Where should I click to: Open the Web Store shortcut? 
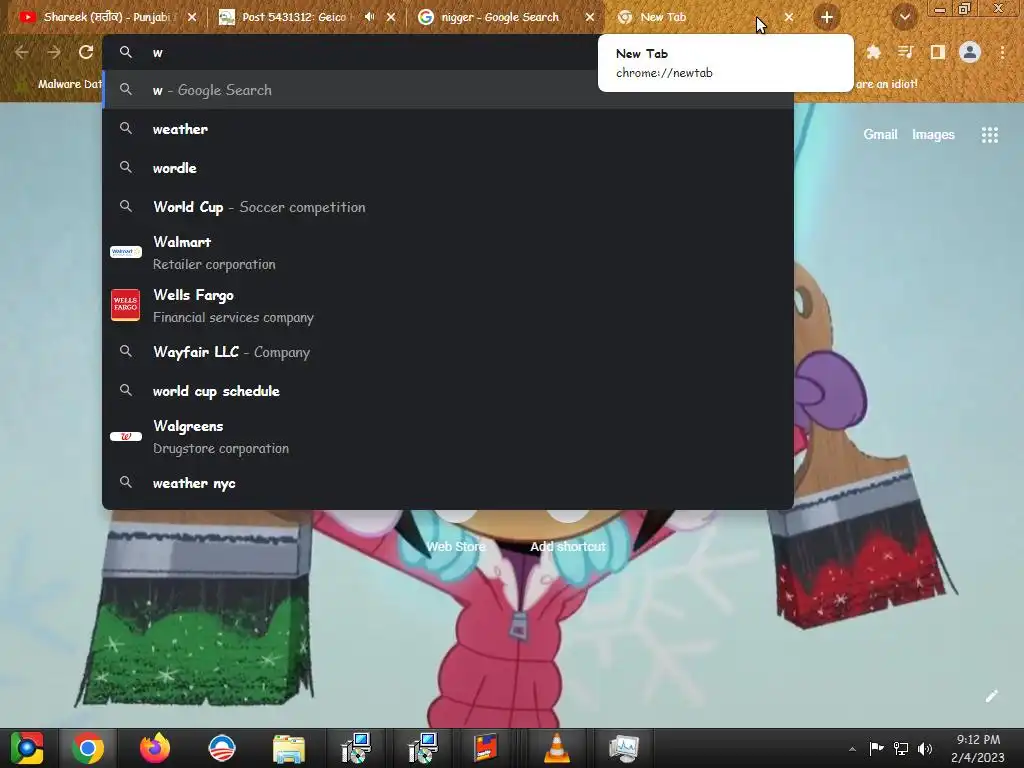coord(456,547)
